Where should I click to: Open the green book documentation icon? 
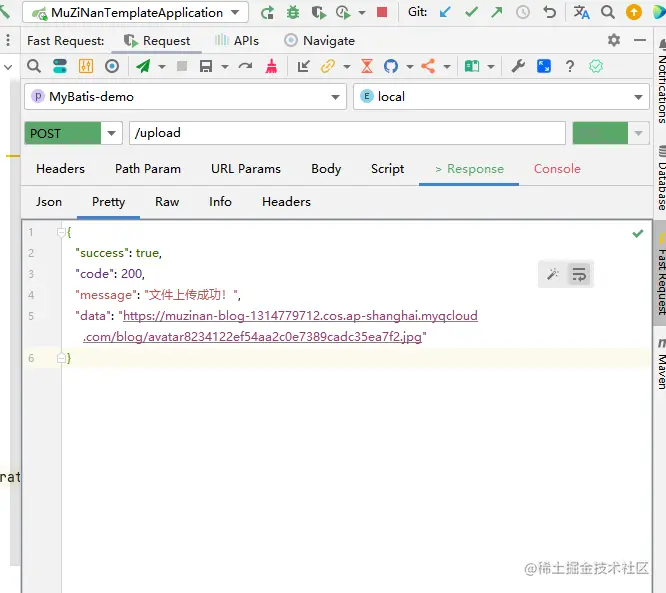[472, 66]
